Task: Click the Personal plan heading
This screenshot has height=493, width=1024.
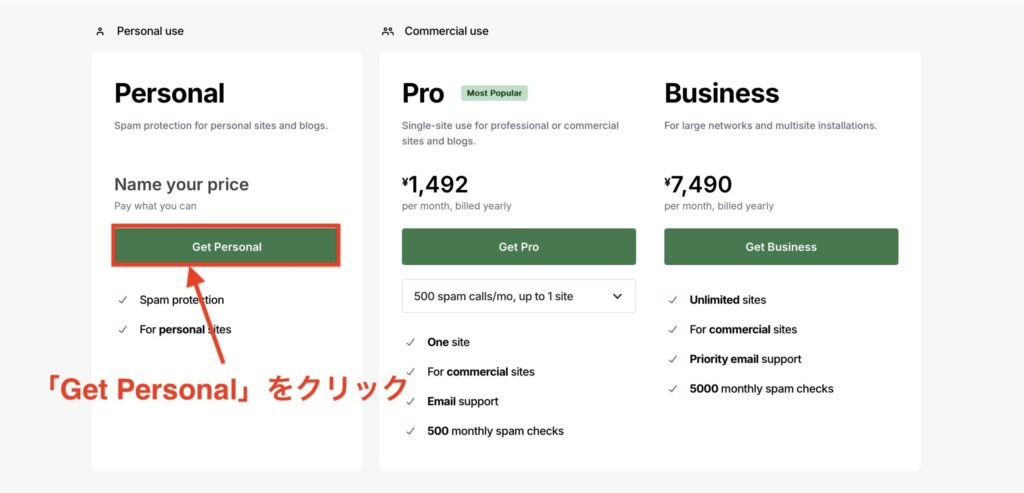Action: click(169, 93)
